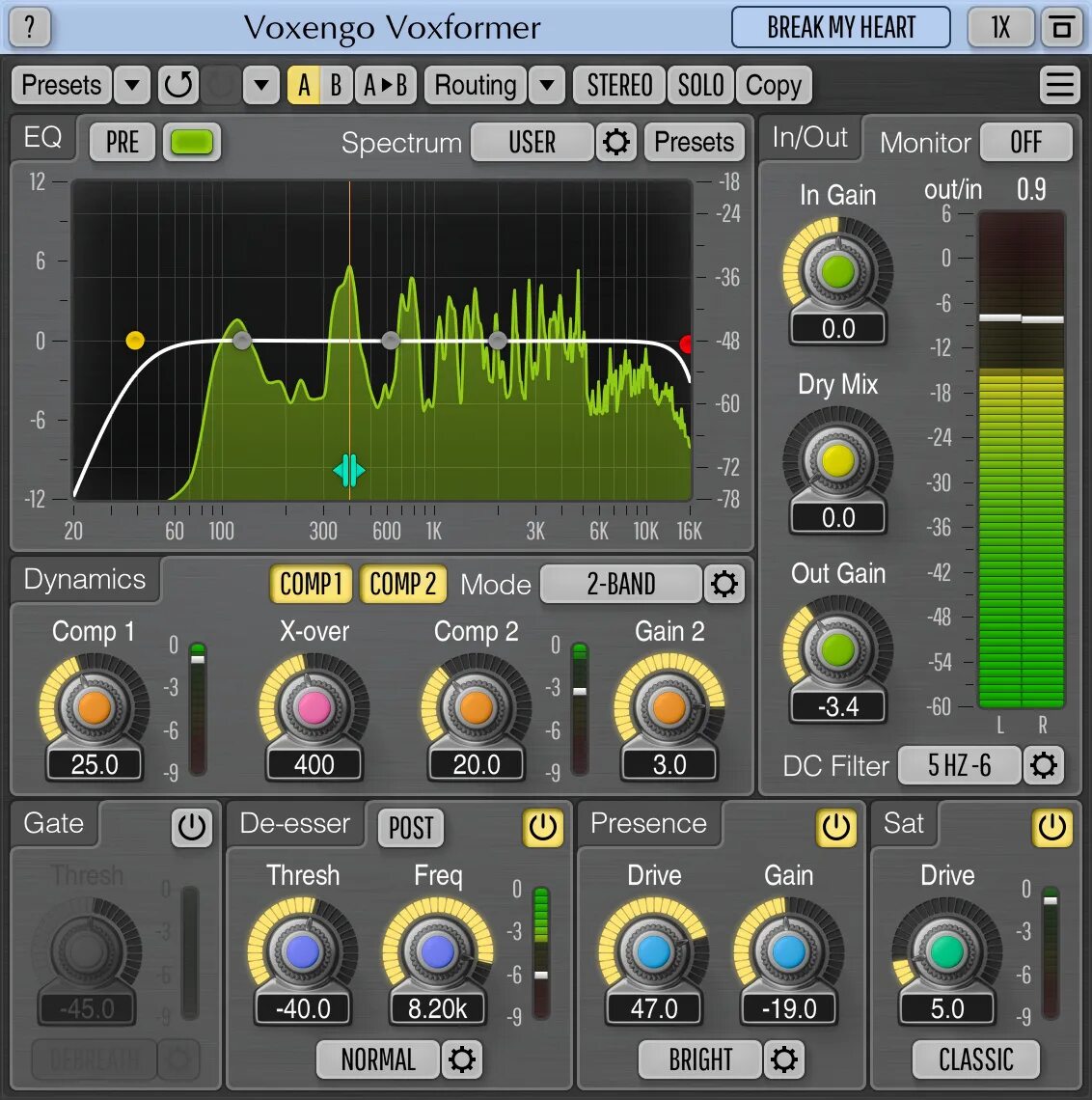Expand the dropdown arrow next to undo

point(260,85)
